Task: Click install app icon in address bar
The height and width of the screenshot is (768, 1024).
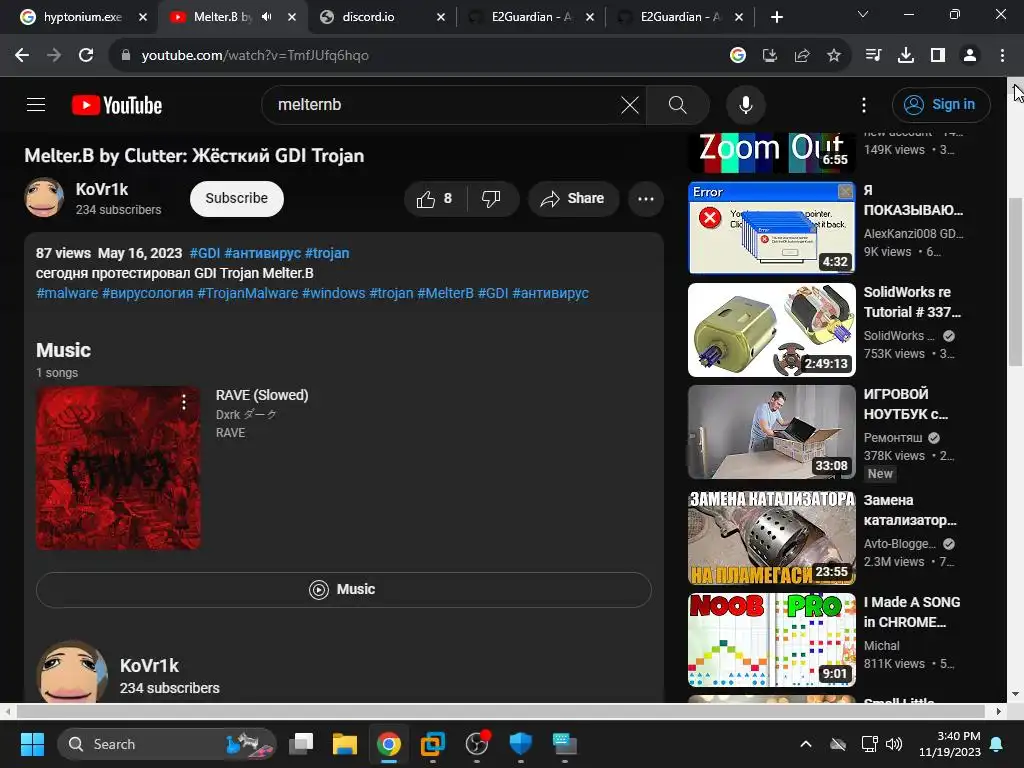Action: (769, 56)
